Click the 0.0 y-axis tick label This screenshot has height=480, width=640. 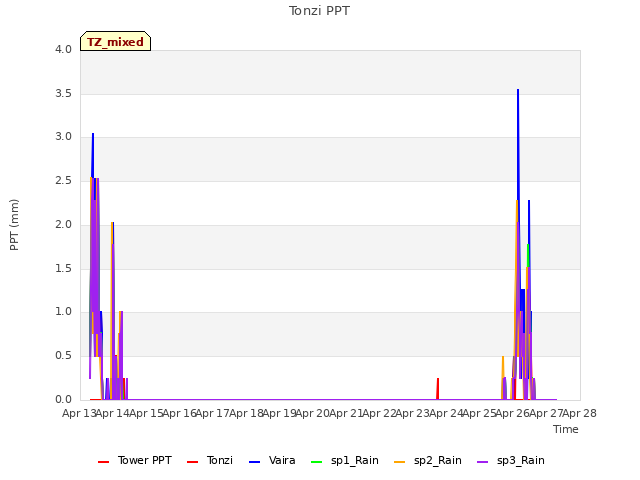coord(63,399)
